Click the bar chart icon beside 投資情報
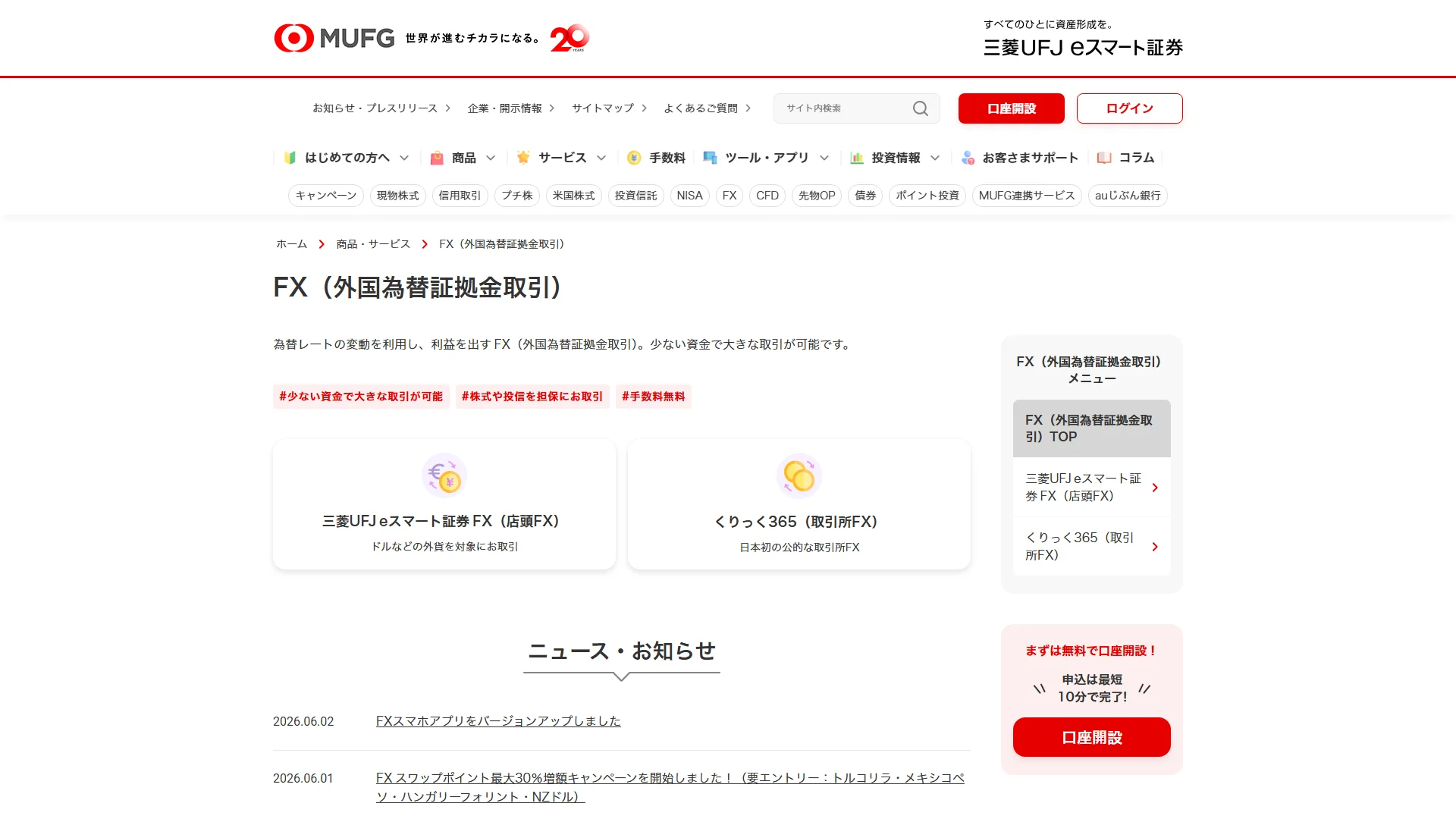 click(x=857, y=158)
